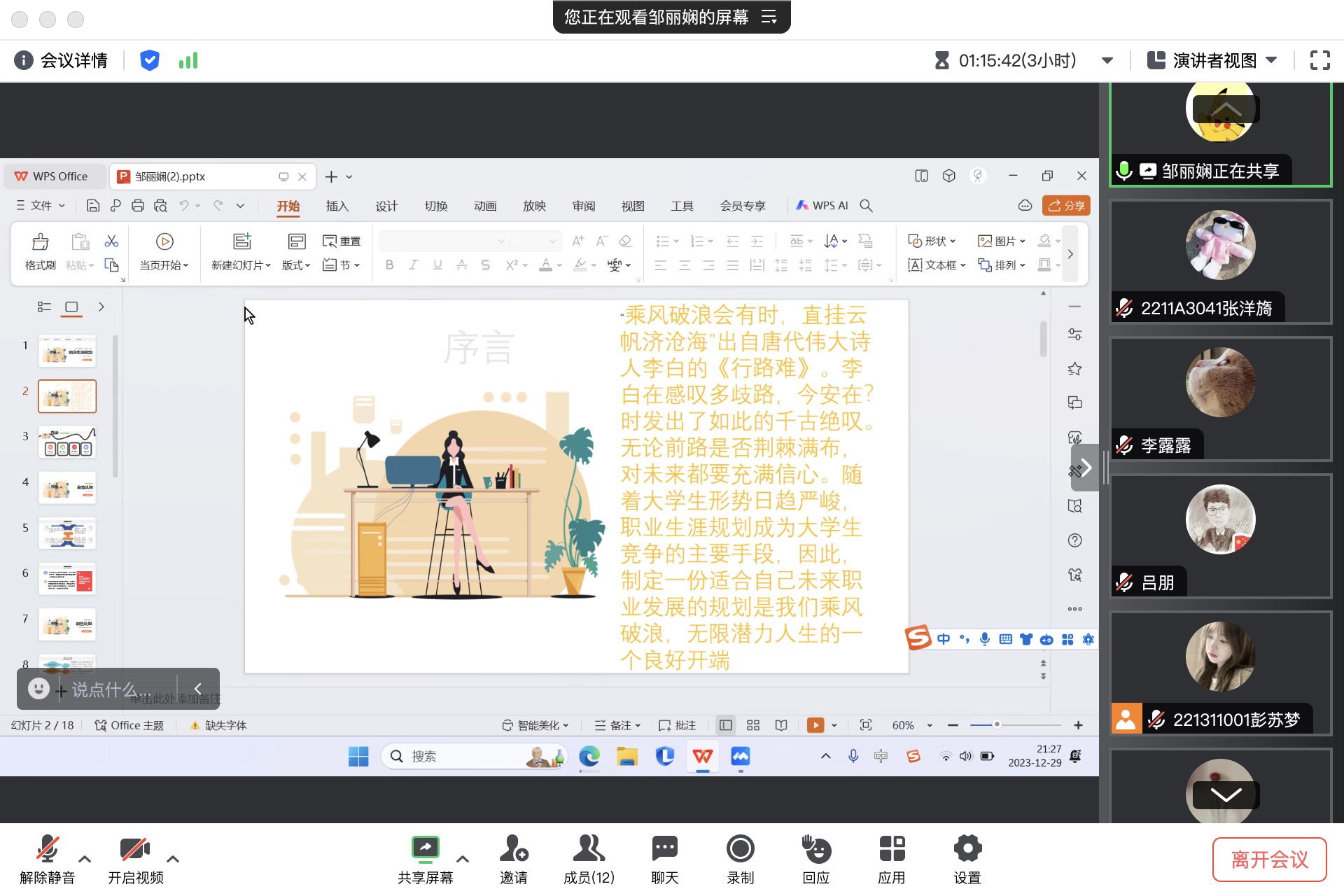
Task: Toggle fullscreen for the meeting window
Action: [1319, 61]
